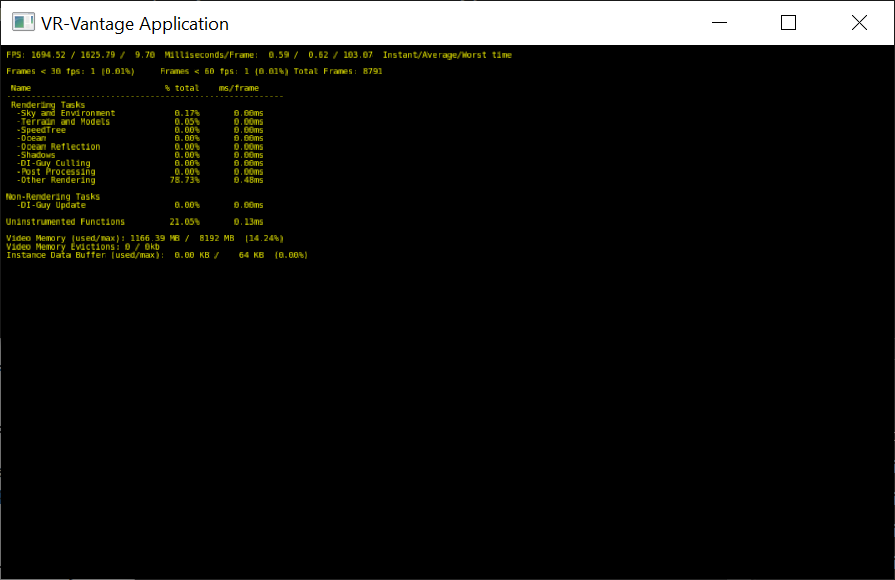895x580 pixels.
Task: Click the 0.05% Terrain and Models value
Action: pyautogui.click(x=187, y=122)
